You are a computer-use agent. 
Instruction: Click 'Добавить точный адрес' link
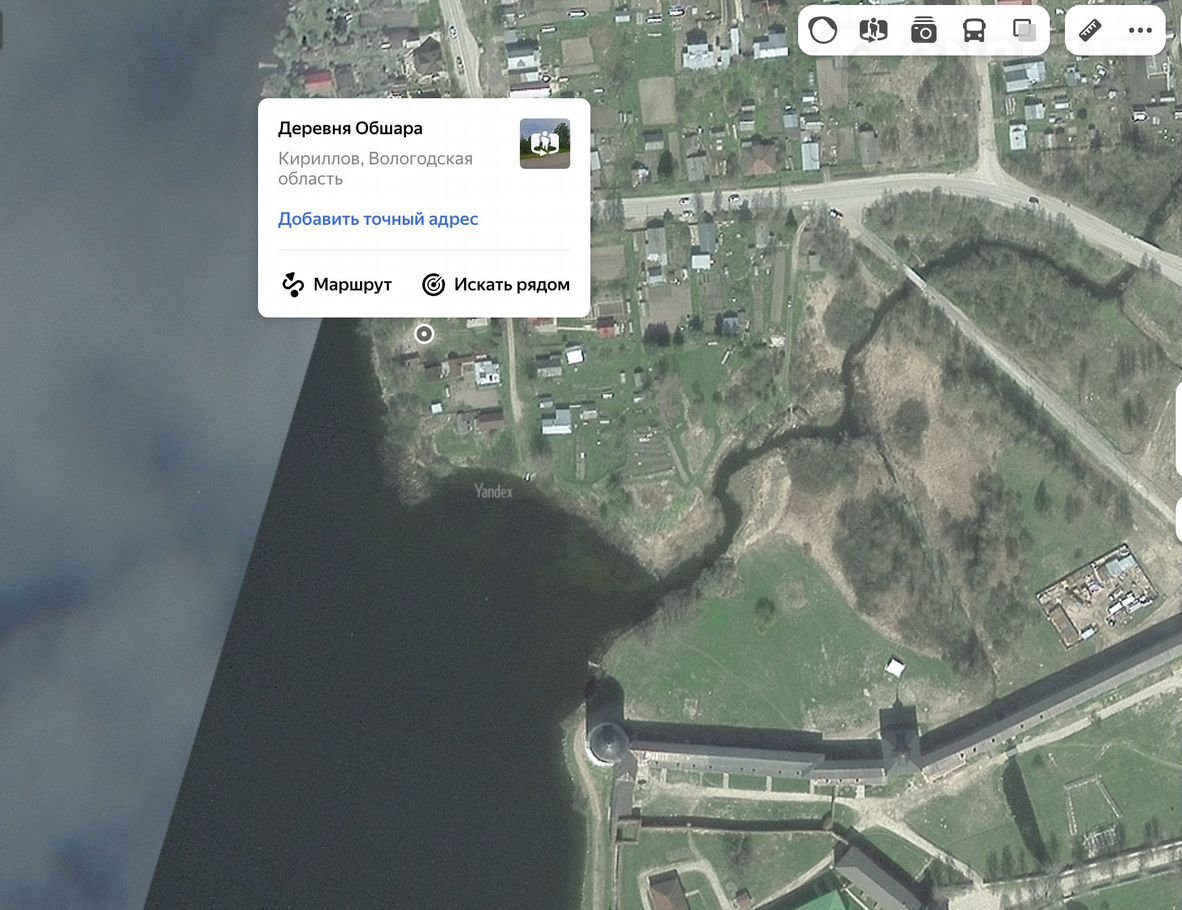[378, 219]
